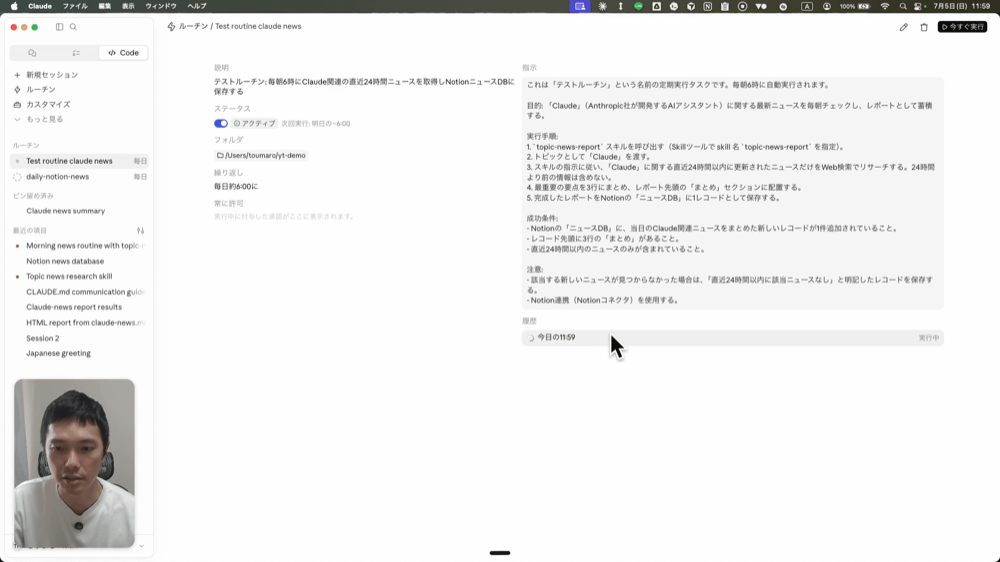This screenshot has height=562, width=1000.
Task: Click the date and time 11:59
Action: point(962,6)
